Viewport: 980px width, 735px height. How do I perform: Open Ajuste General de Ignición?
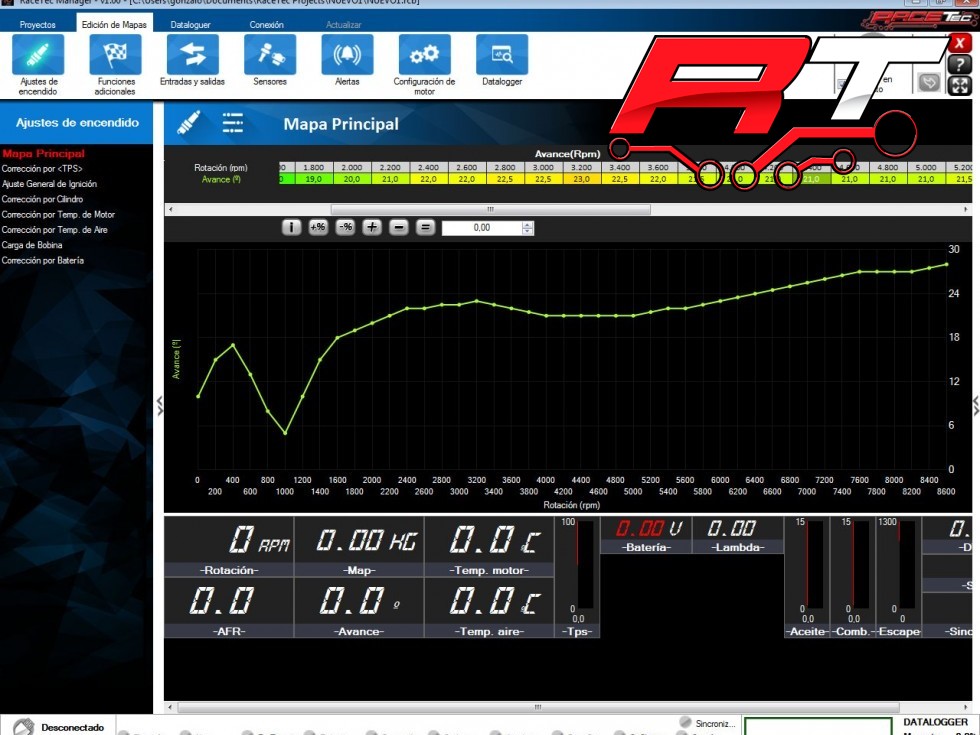point(49,184)
